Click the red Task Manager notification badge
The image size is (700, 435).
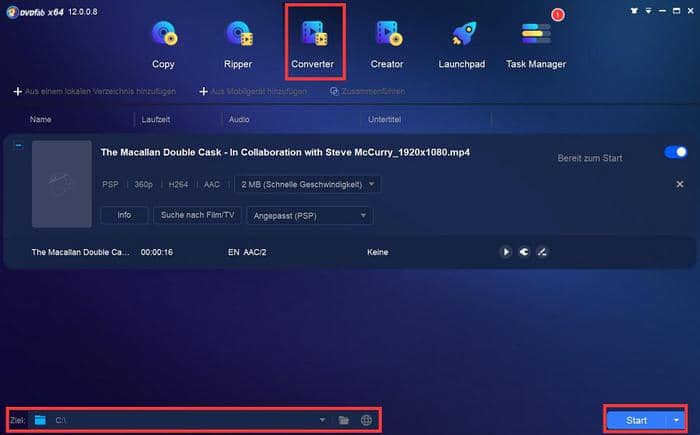(558, 15)
